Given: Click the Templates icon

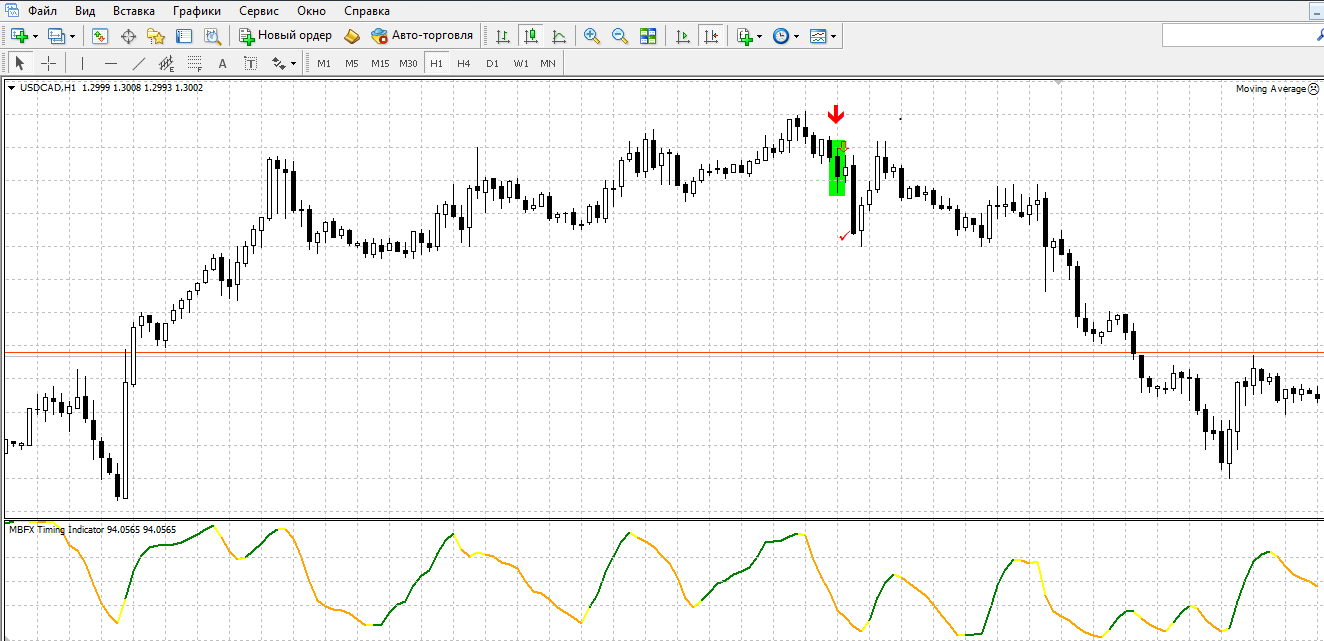Looking at the screenshot, I should click(x=819, y=36).
